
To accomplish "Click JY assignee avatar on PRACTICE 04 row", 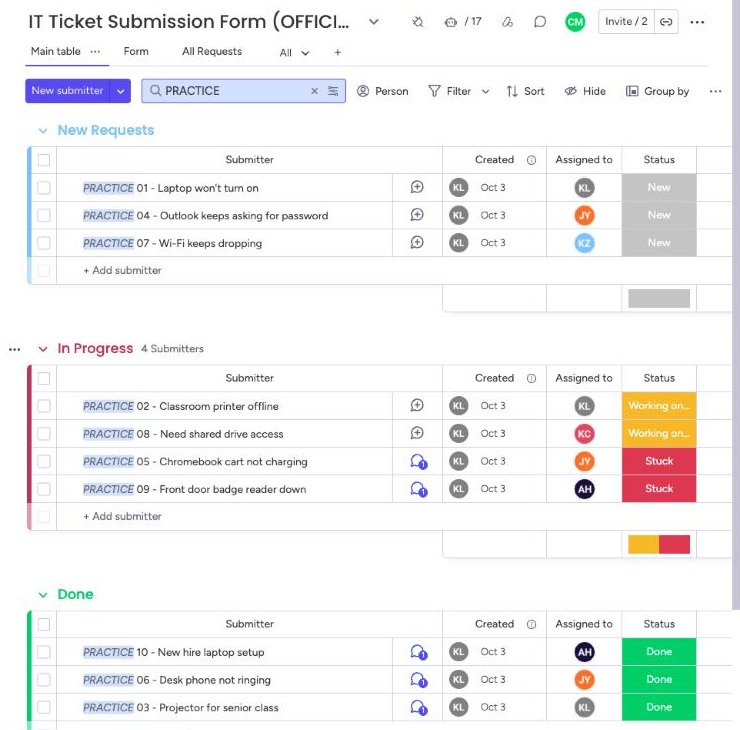I will point(584,216).
